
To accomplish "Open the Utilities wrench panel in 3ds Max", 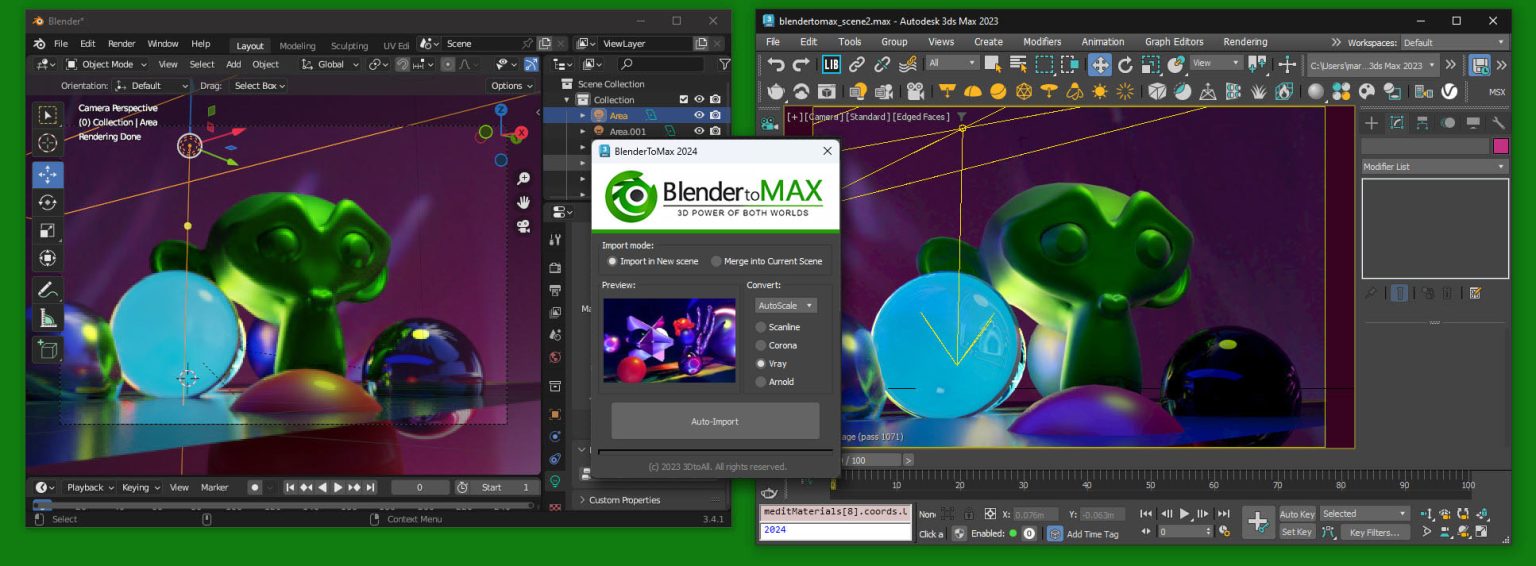I will pyautogui.click(x=1498, y=123).
